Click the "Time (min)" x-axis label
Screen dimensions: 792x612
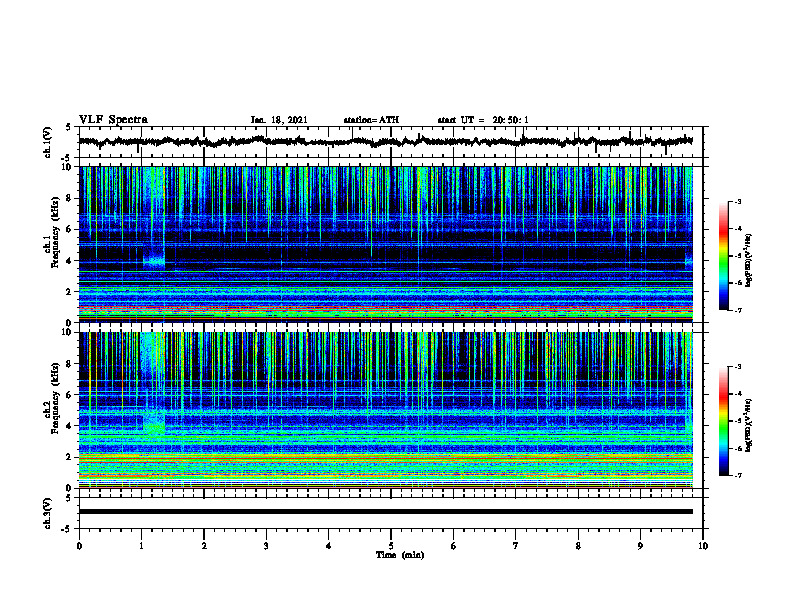click(x=400, y=555)
